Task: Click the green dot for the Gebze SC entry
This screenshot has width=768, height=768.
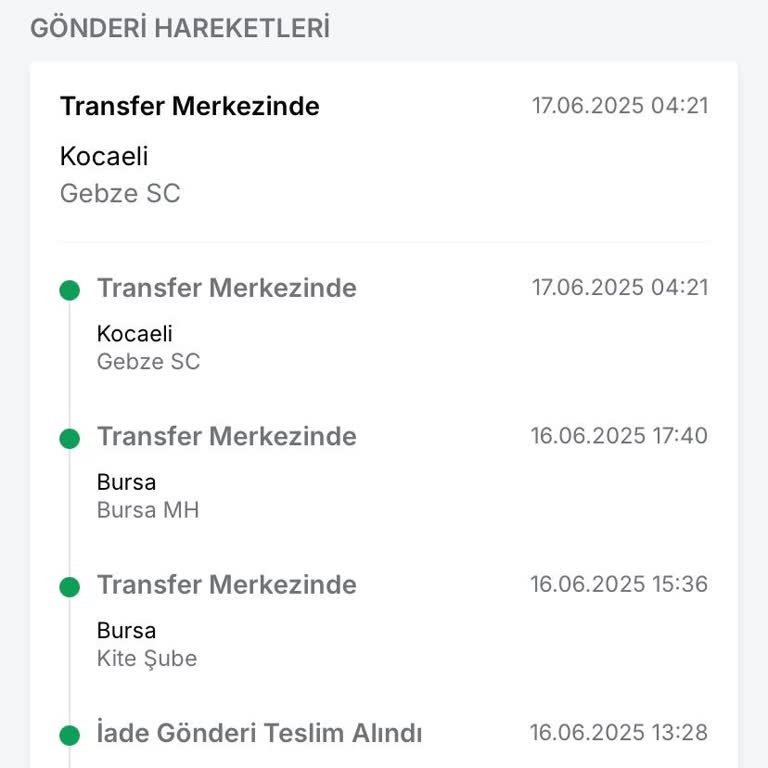Action: click(x=69, y=290)
